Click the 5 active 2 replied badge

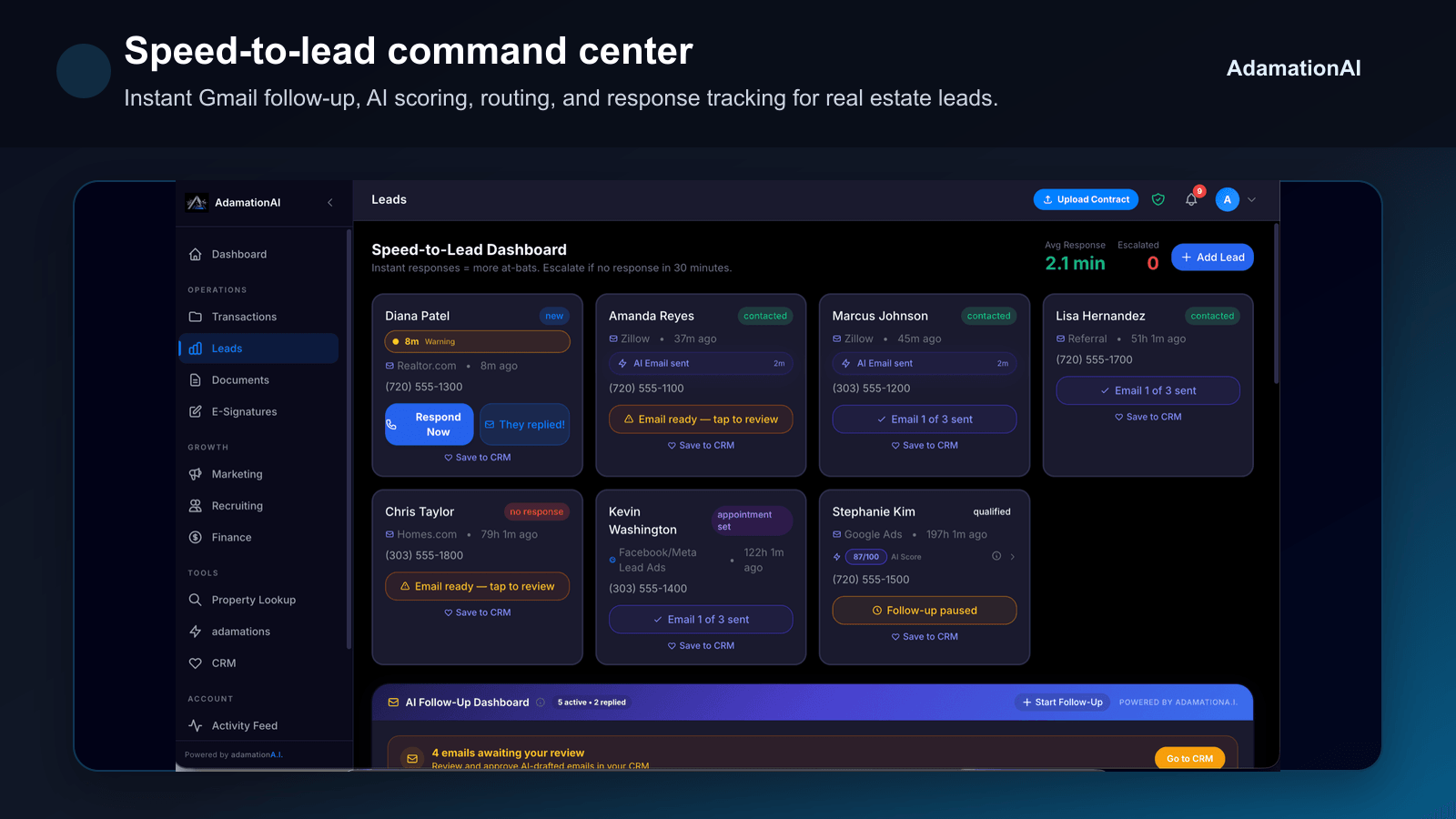click(x=591, y=703)
